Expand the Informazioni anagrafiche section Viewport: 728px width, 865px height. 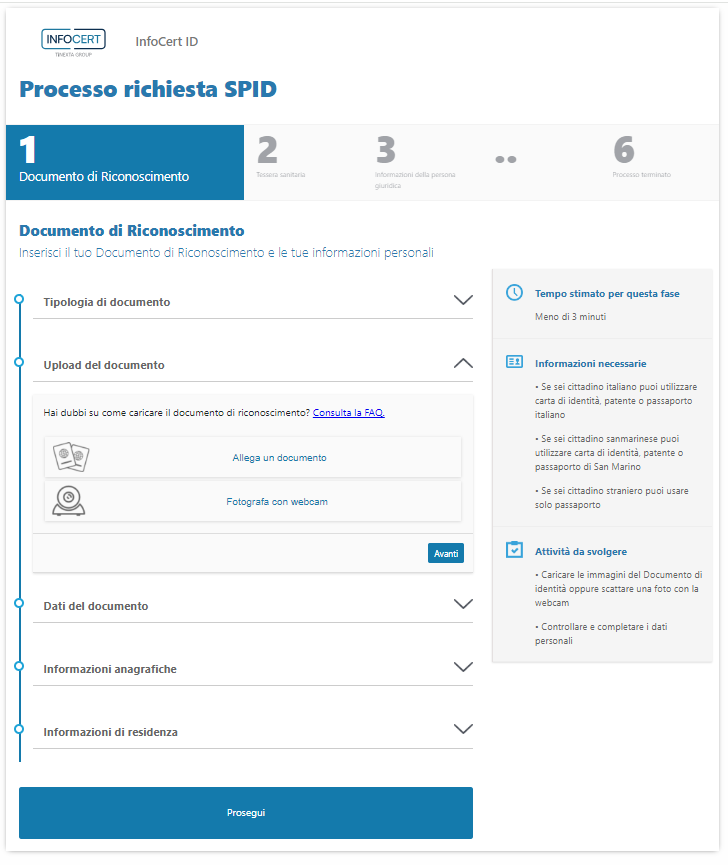pyautogui.click(x=462, y=667)
